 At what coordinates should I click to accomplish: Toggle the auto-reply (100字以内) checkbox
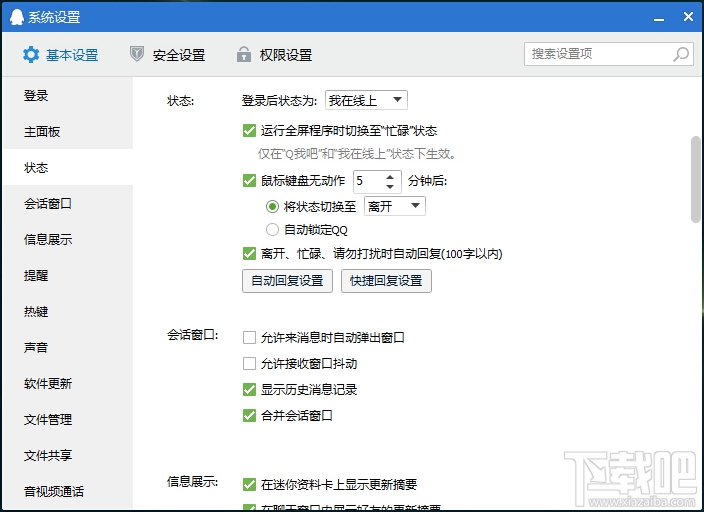coord(249,253)
